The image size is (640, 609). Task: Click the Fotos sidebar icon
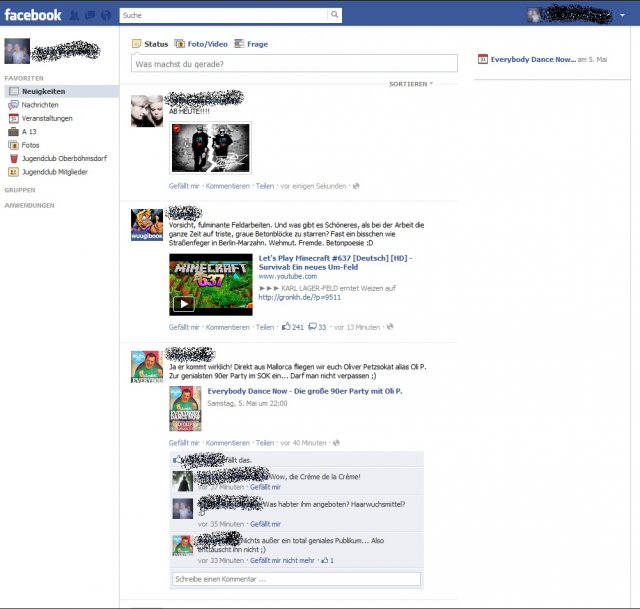pyautogui.click(x=13, y=145)
